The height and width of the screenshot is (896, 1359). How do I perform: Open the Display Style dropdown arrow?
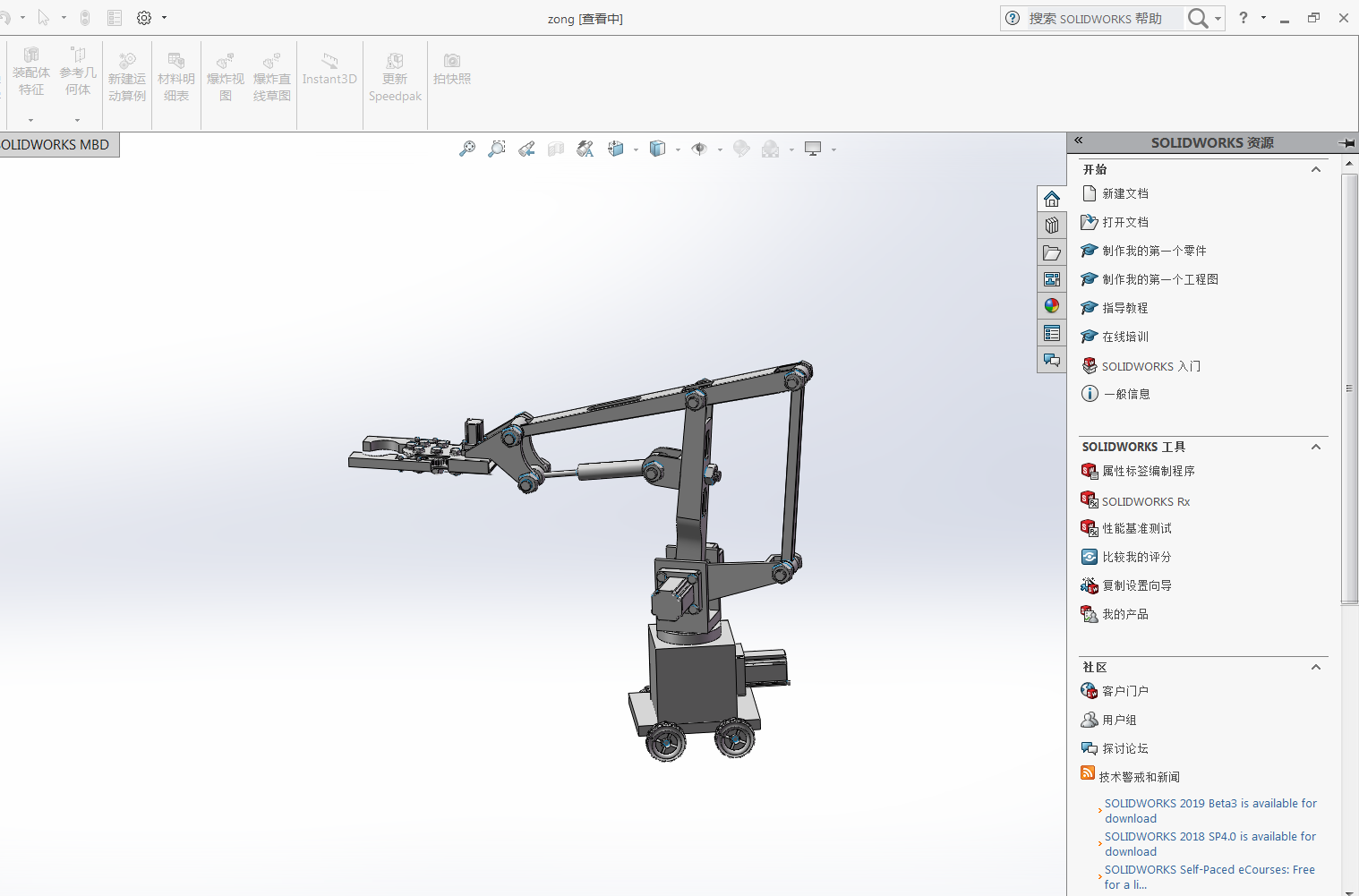tap(678, 150)
